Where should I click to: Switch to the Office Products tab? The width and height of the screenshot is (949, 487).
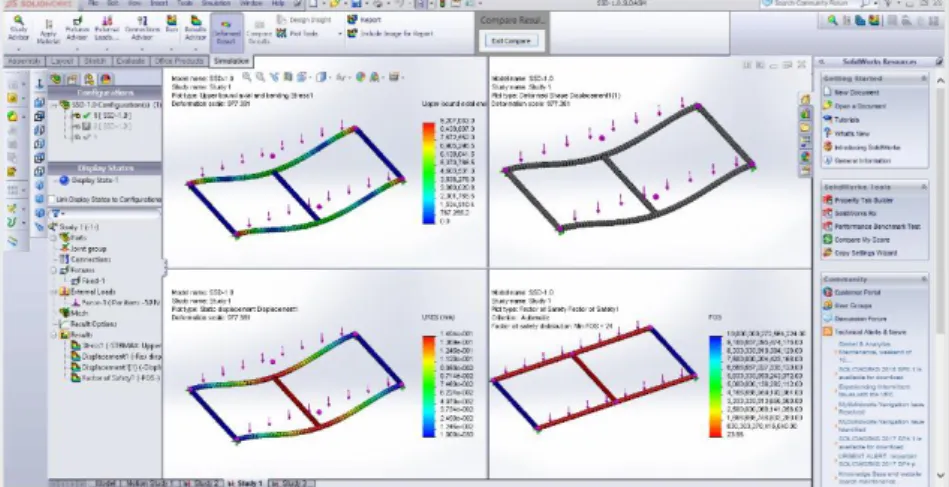[179, 62]
